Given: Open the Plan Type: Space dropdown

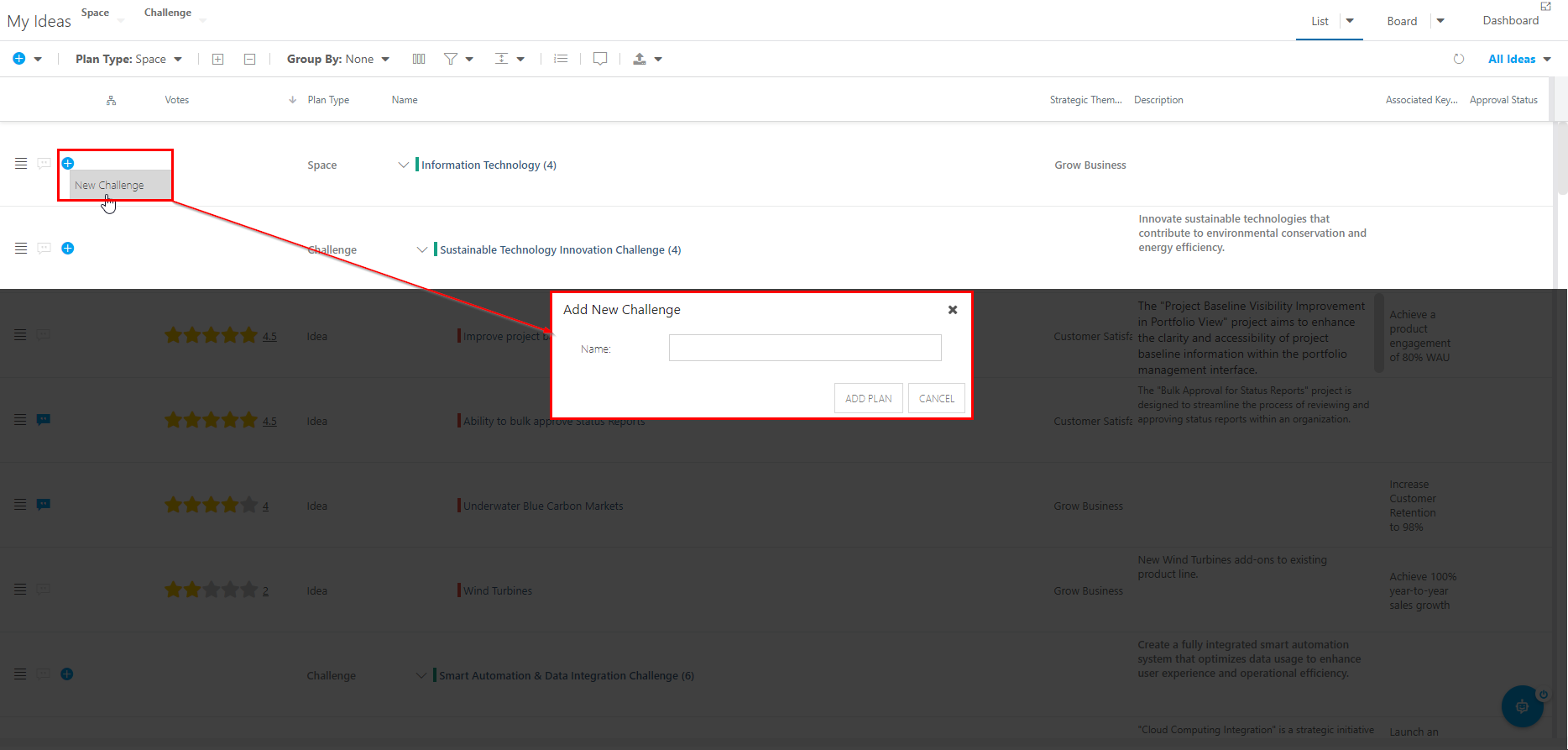Looking at the screenshot, I should pos(128,59).
